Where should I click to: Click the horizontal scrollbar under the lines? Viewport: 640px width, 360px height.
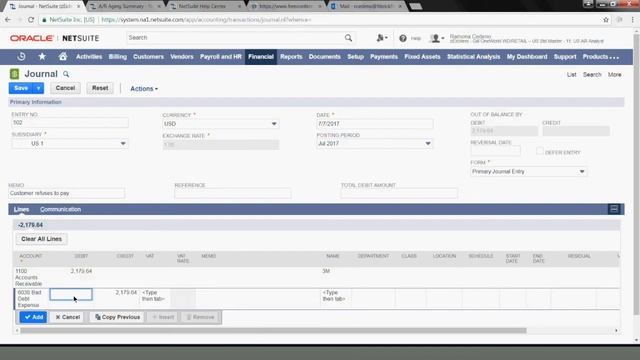tap(273, 331)
